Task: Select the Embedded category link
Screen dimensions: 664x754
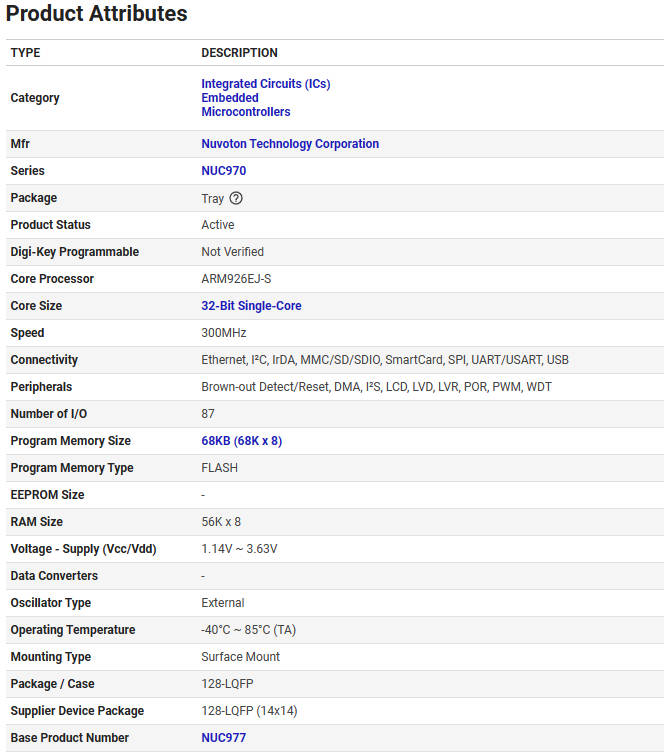Action: click(229, 98)
